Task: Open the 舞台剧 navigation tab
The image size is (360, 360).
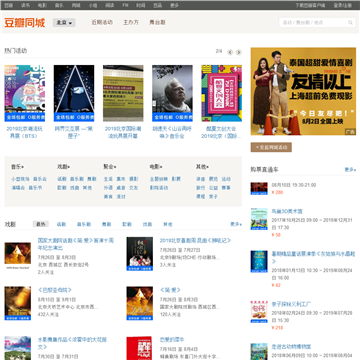Action: click(157, 22)
